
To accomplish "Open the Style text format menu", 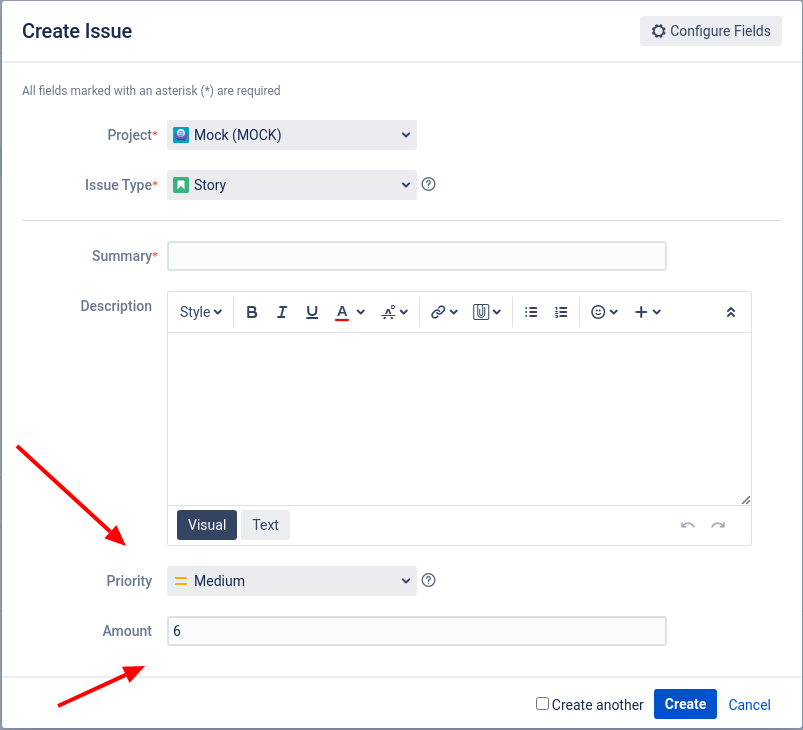I will pos(200,312).
